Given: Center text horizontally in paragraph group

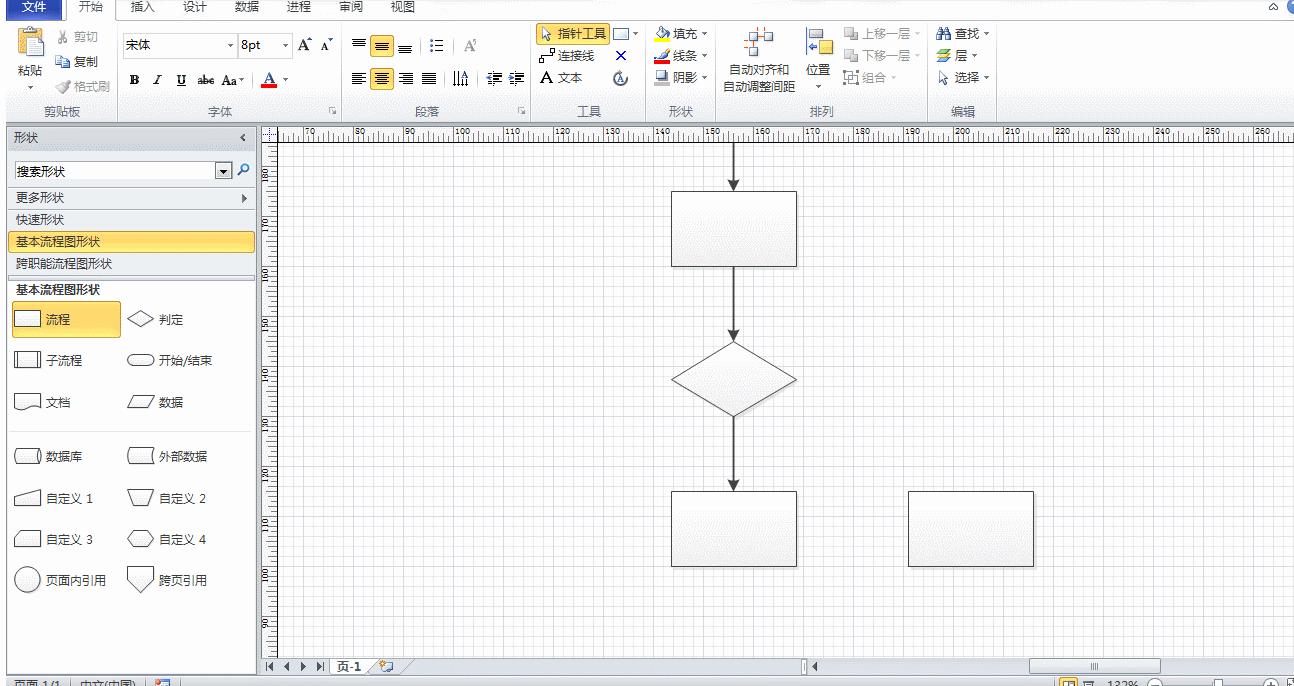Looking at the screenshot, I should (382, 79).
